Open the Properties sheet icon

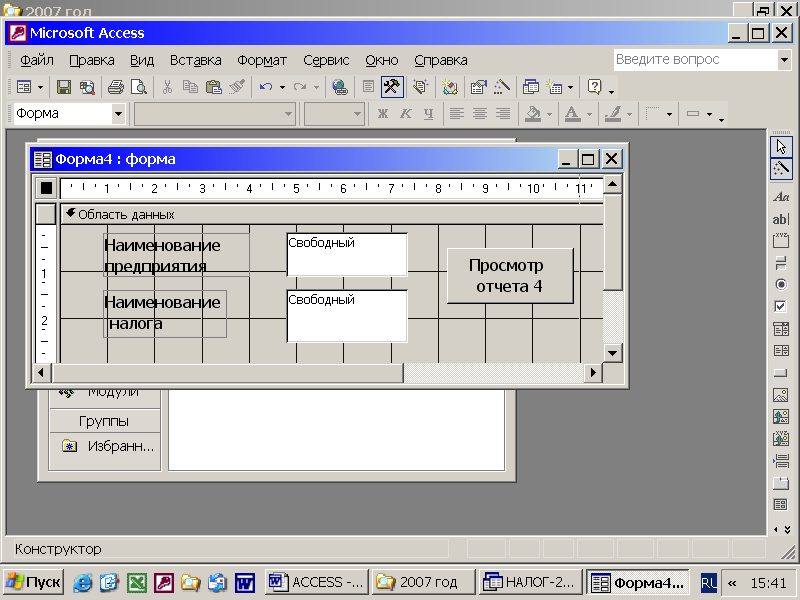tap(478, 87)
